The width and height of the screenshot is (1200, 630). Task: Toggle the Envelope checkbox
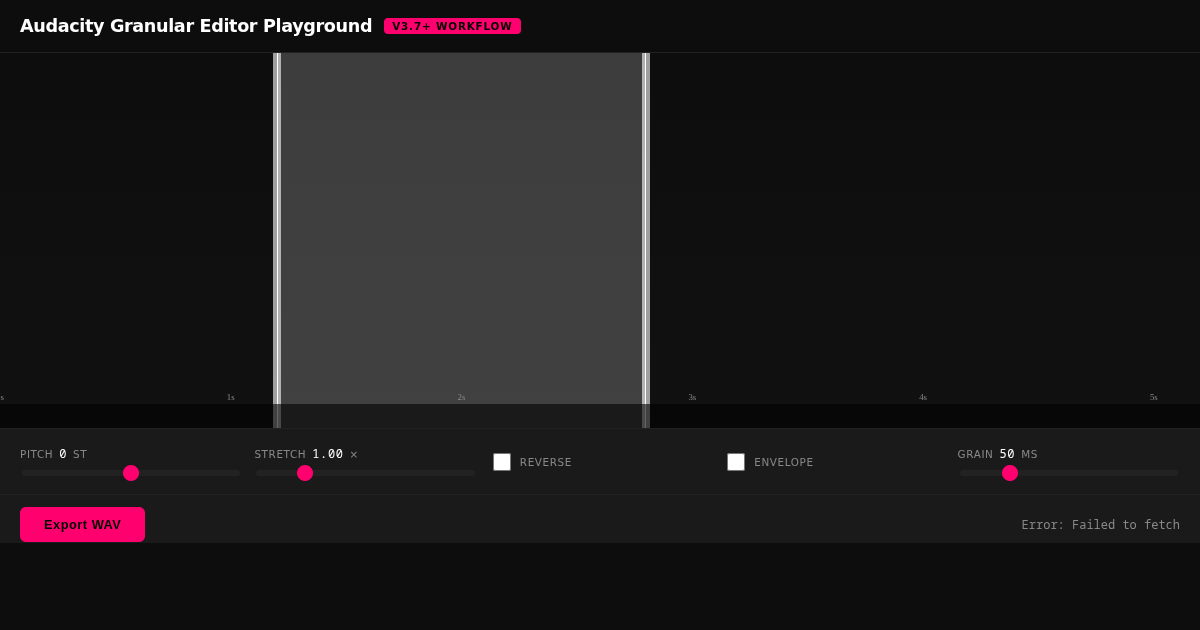tap(736, 462)
